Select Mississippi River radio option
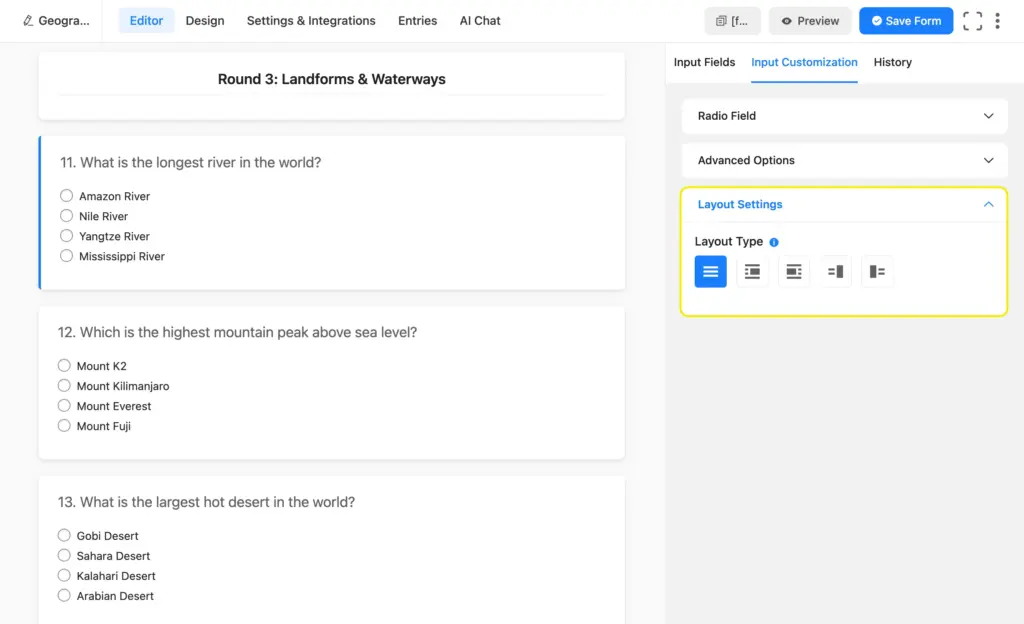 coord(66,256)
